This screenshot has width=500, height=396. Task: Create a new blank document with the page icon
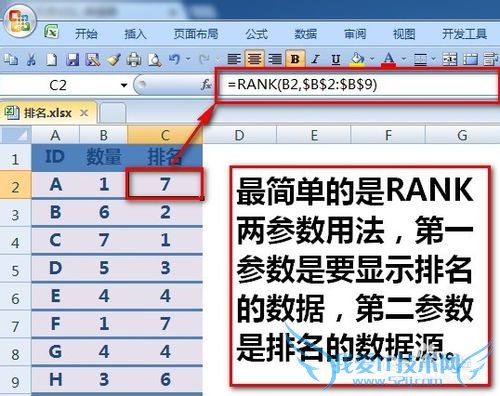(x=52, y=60)
